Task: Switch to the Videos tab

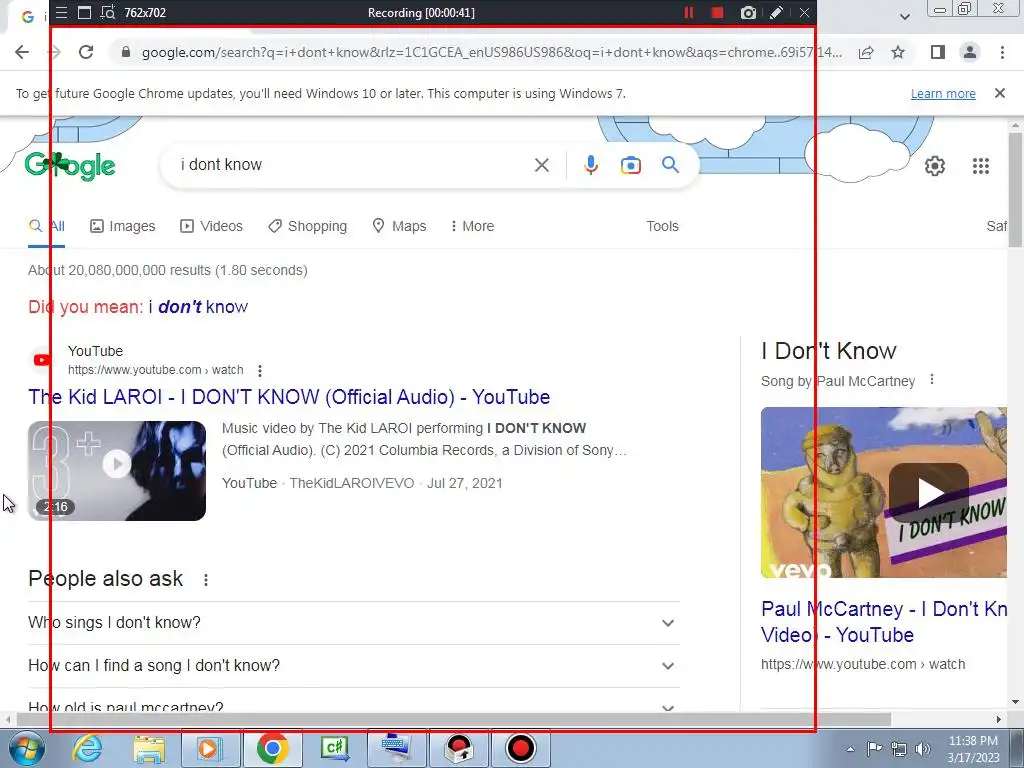Action: click(x=211, y=227)
